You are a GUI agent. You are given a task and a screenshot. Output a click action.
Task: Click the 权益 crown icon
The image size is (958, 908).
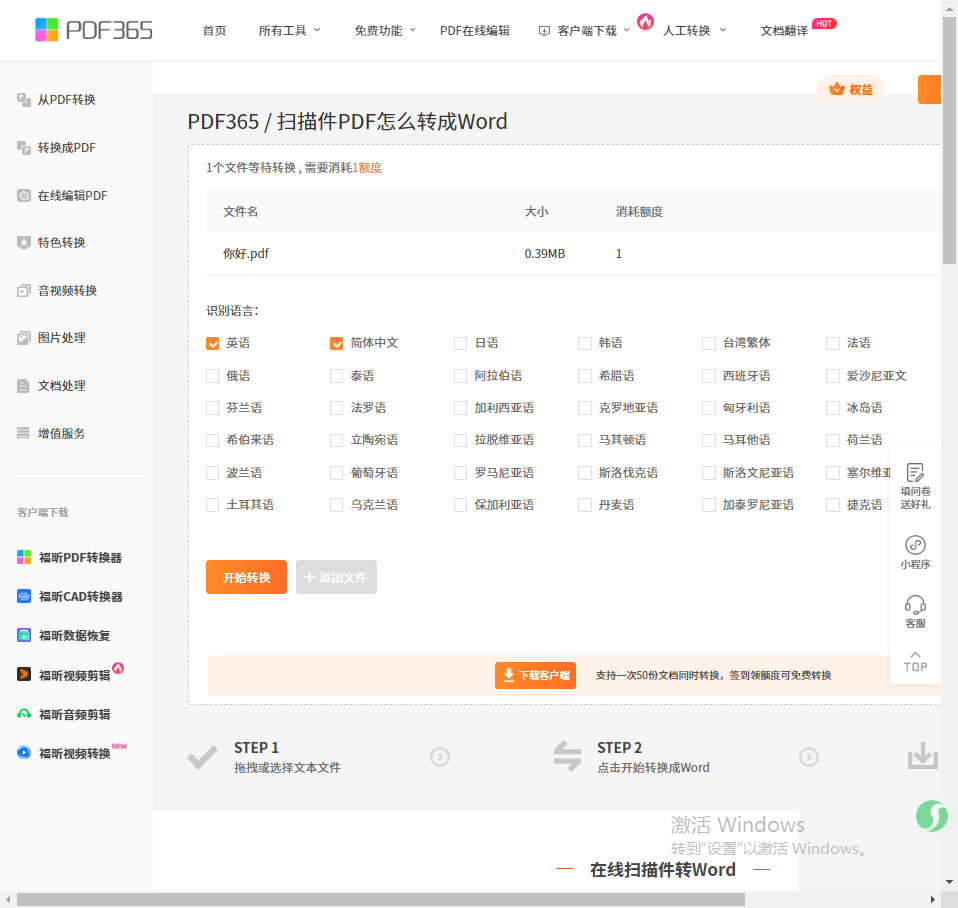(x=836, y=89)
